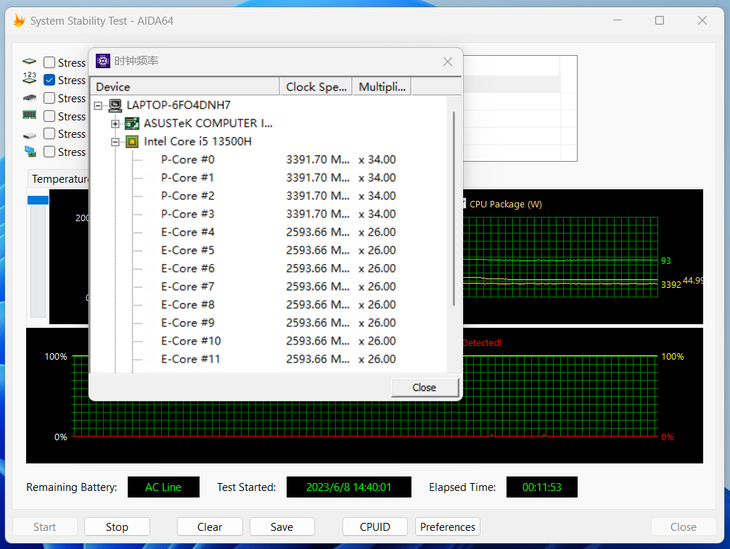The height and width of the screenshot is (549, 730).
Task: Open the Temperatures tab
Action: 60,179
